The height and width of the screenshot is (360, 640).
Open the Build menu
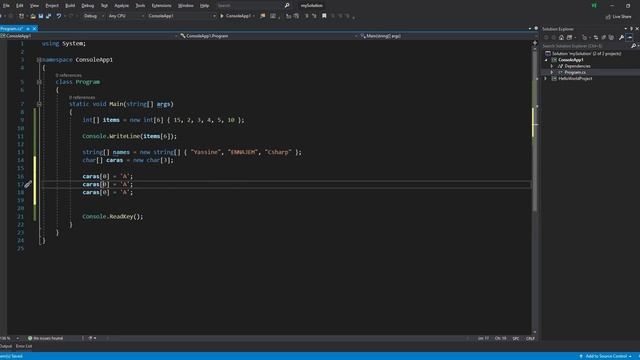click(x=70, y=6)
